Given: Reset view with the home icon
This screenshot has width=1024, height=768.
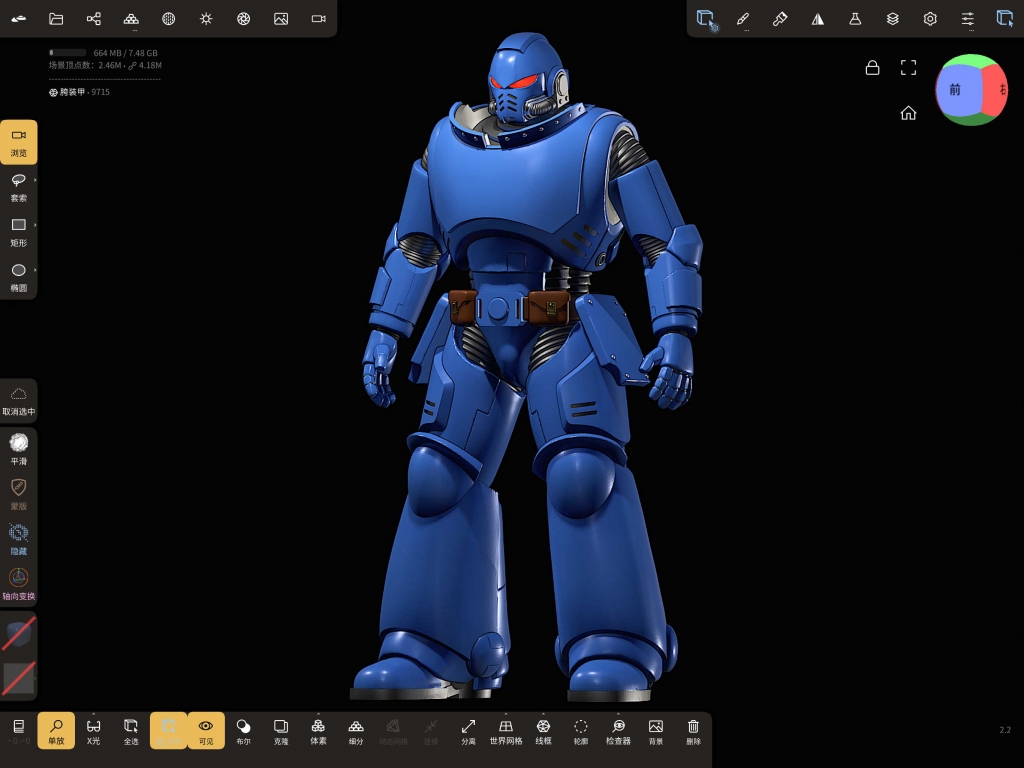Looking at the screenshot, I should (x=908, y=113).
